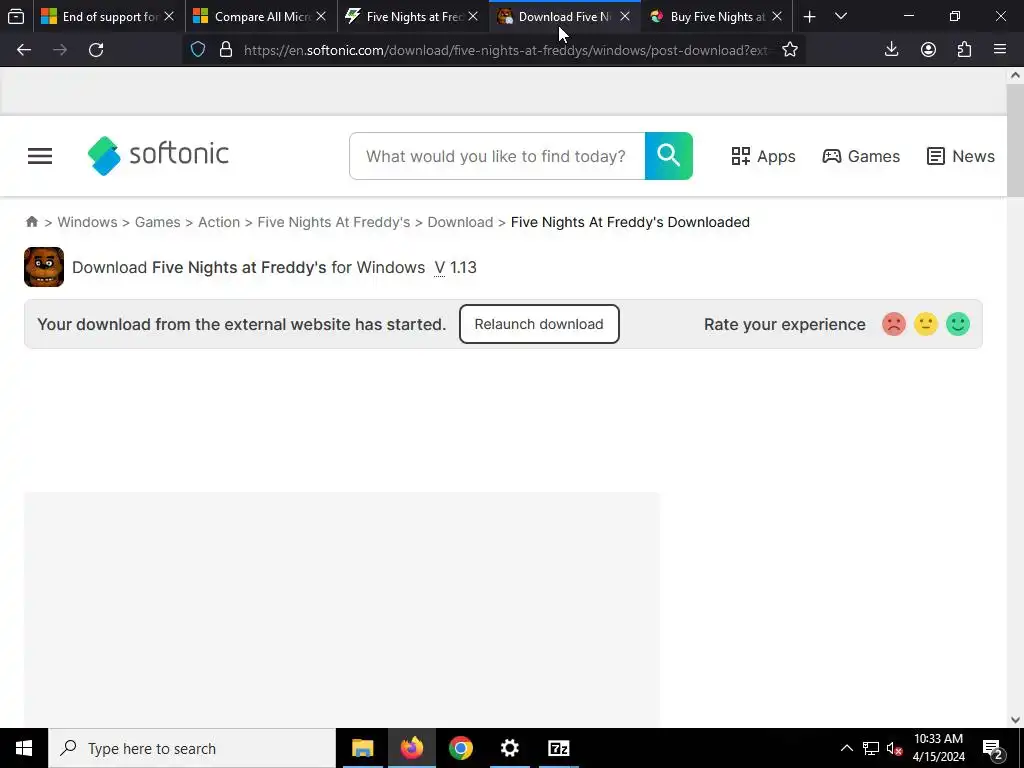
Task: Open File Explorer from taskbar
Action: click(x=362, y=748)
